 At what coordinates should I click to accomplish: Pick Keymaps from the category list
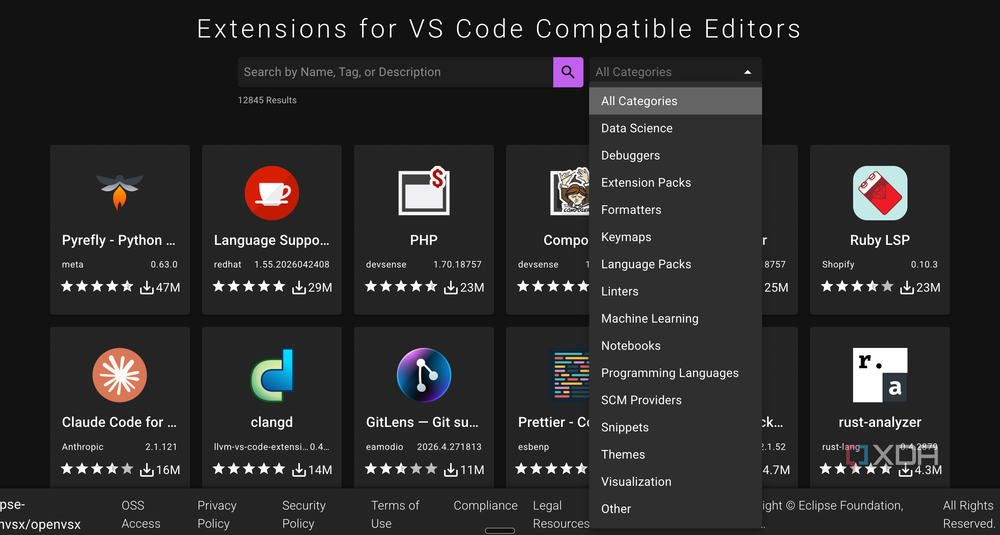pyautogui.click(x=675, y=237)
